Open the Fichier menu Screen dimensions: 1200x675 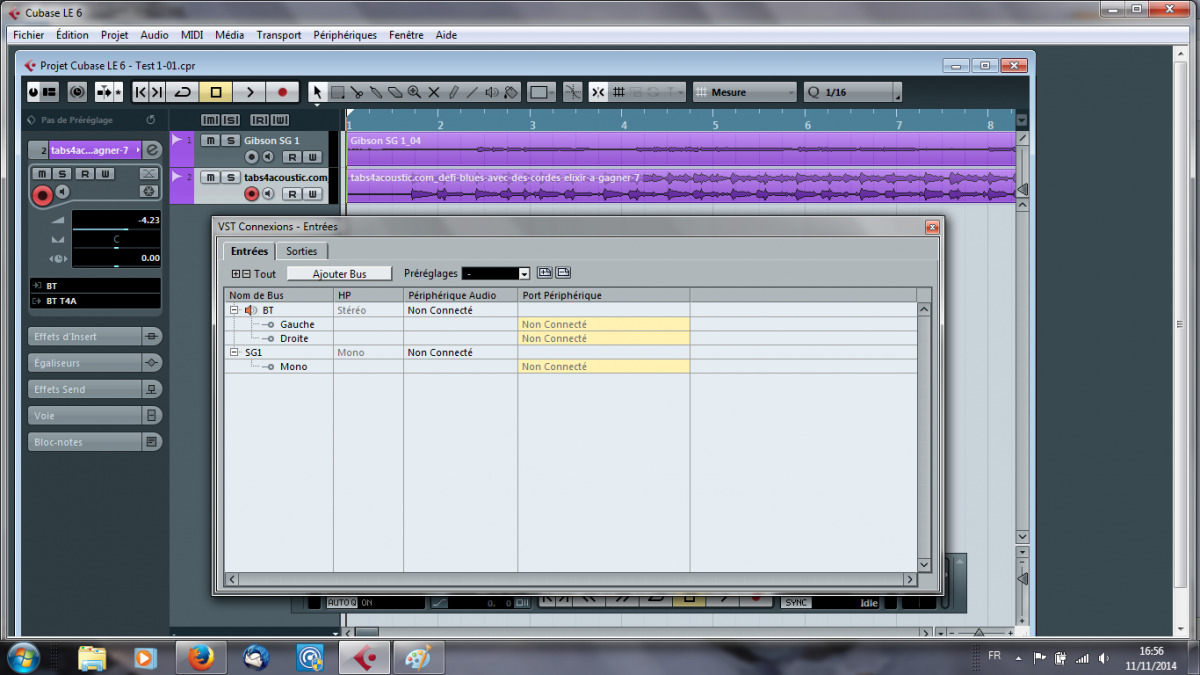coord(28,35)
